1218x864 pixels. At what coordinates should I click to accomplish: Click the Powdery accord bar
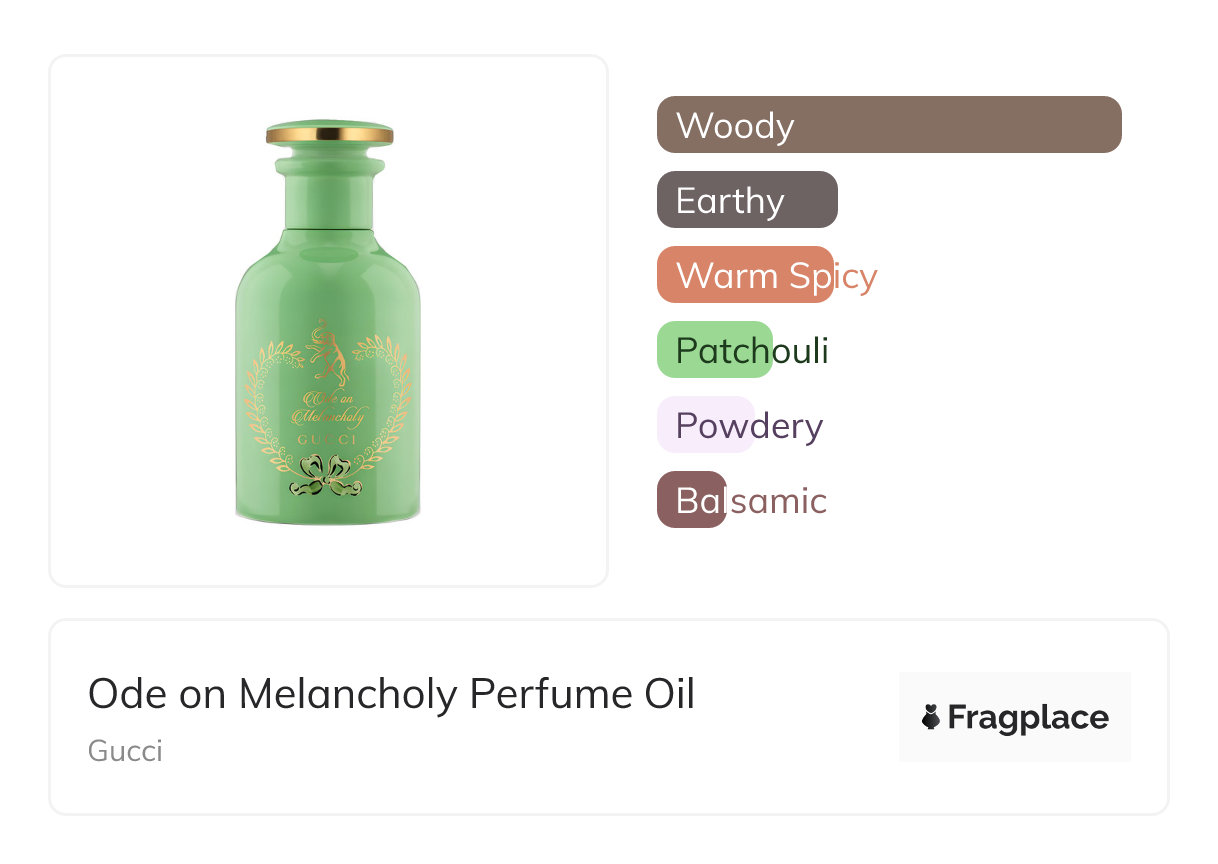(x=705, y=425)
